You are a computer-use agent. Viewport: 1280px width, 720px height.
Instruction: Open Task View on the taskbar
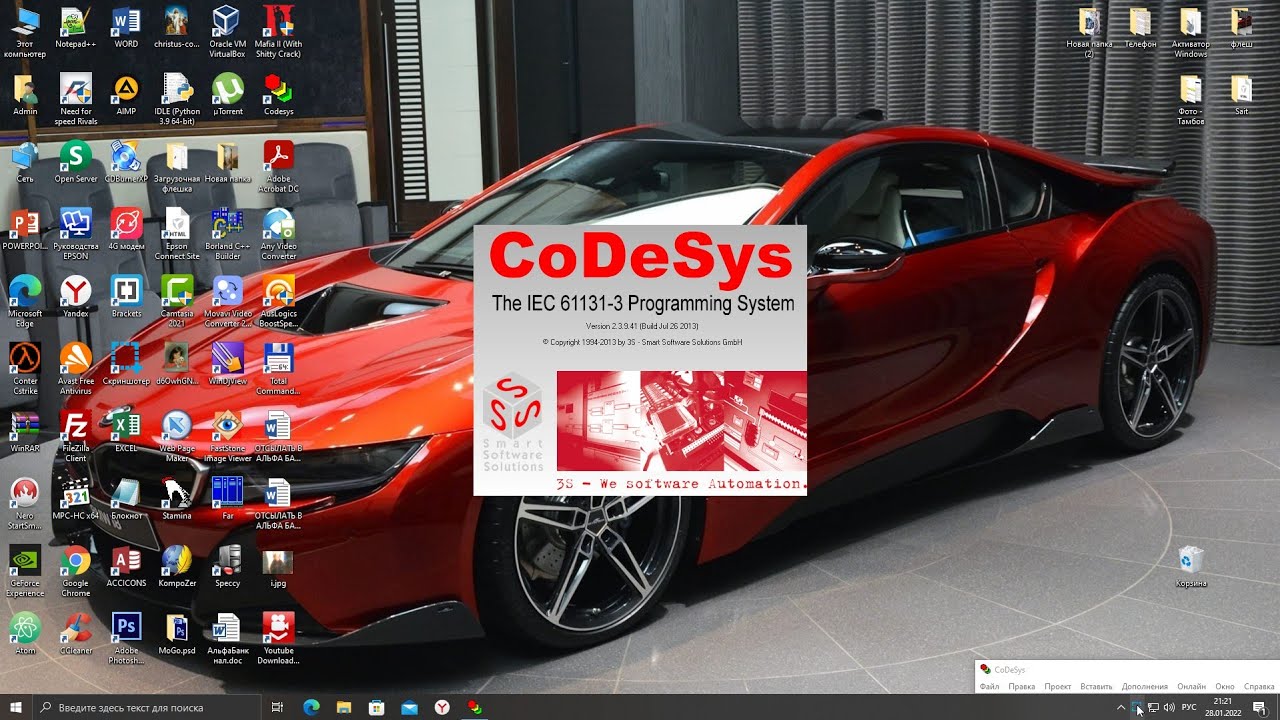point(278,707)
